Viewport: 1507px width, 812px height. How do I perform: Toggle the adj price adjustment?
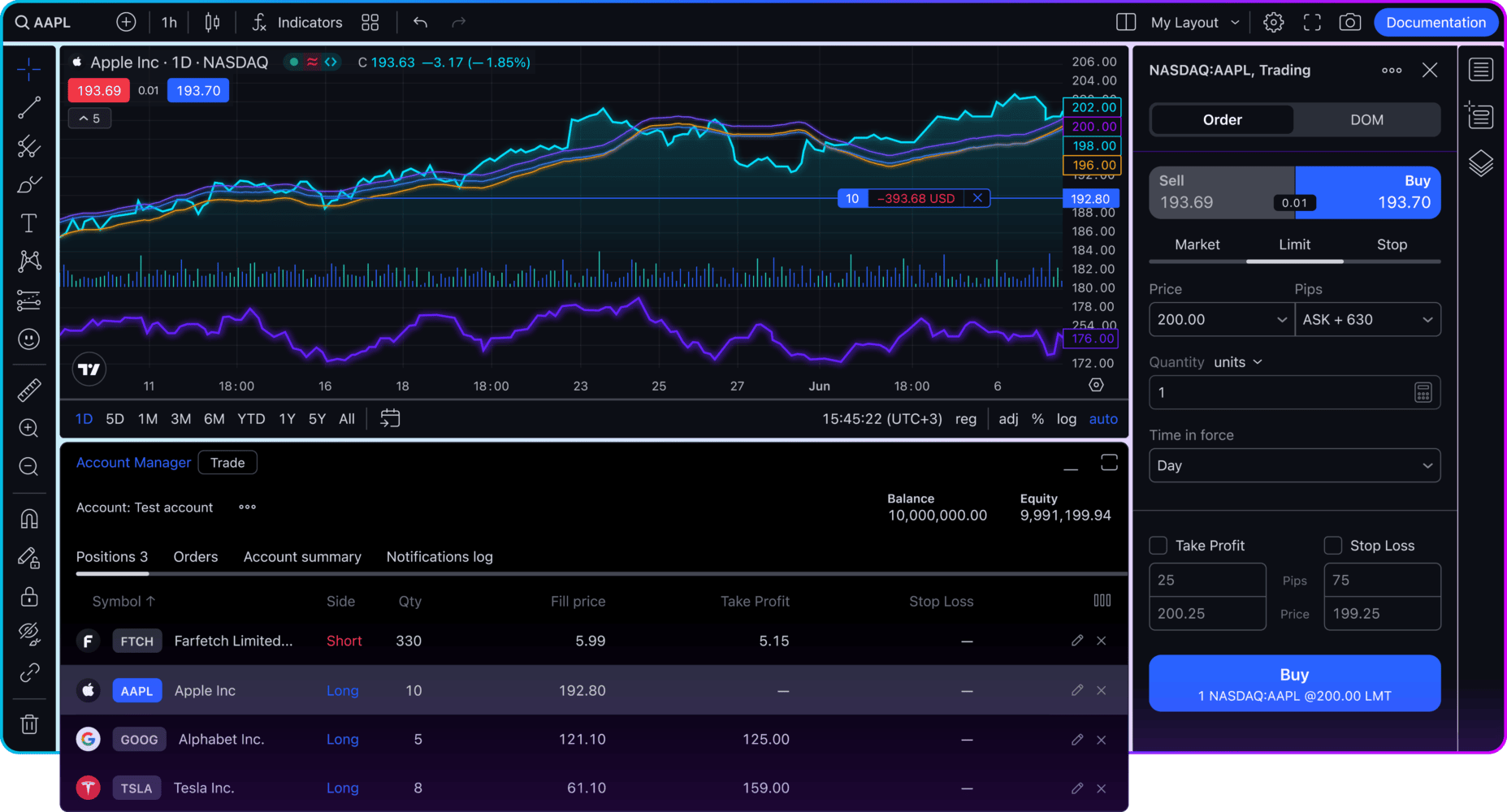point(1008,419)
